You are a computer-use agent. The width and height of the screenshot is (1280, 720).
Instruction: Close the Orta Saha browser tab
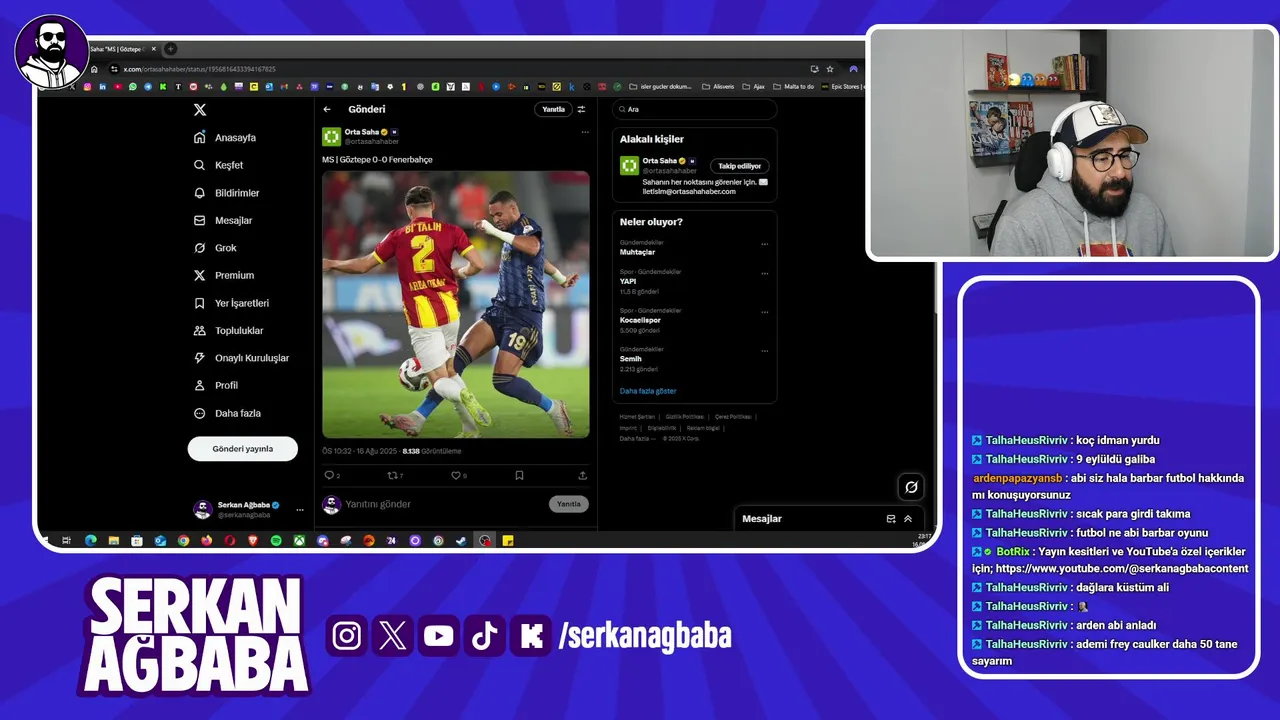point(154,49)
